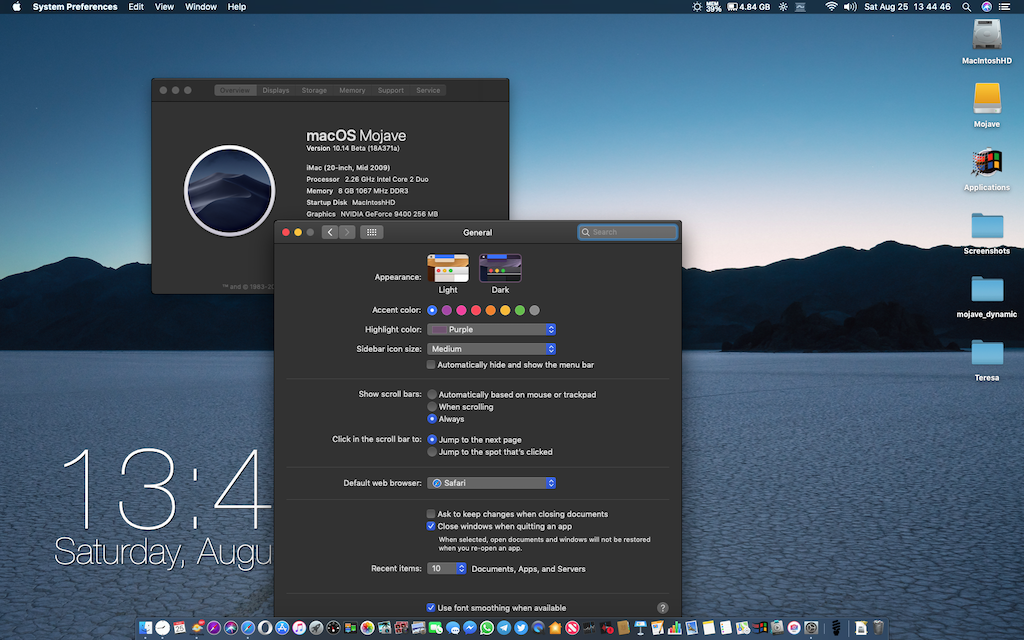Click the Search field in System Preferences
This screenshot has height=640, width=1024.
628,232
